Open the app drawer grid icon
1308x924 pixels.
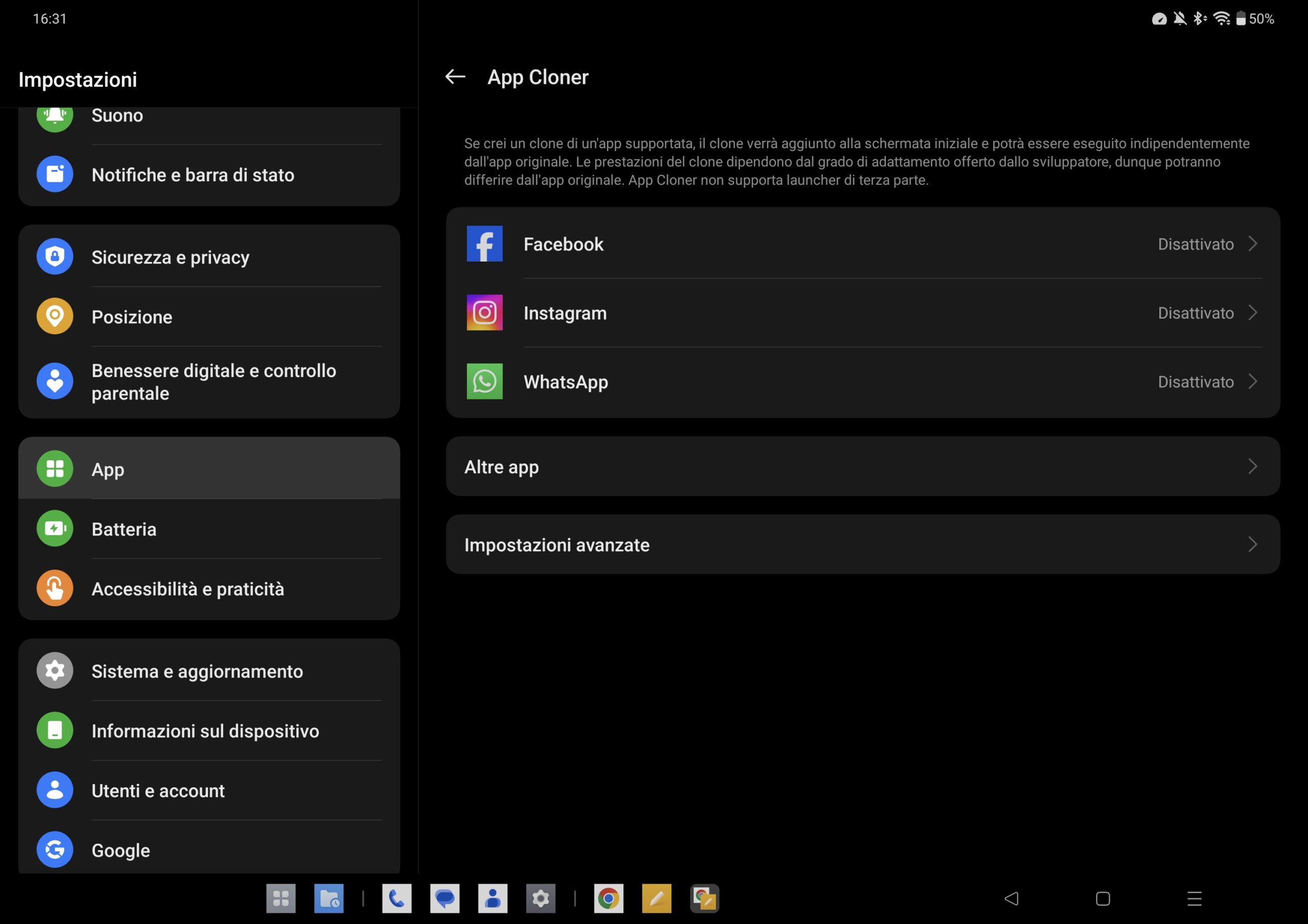(281, 899)
